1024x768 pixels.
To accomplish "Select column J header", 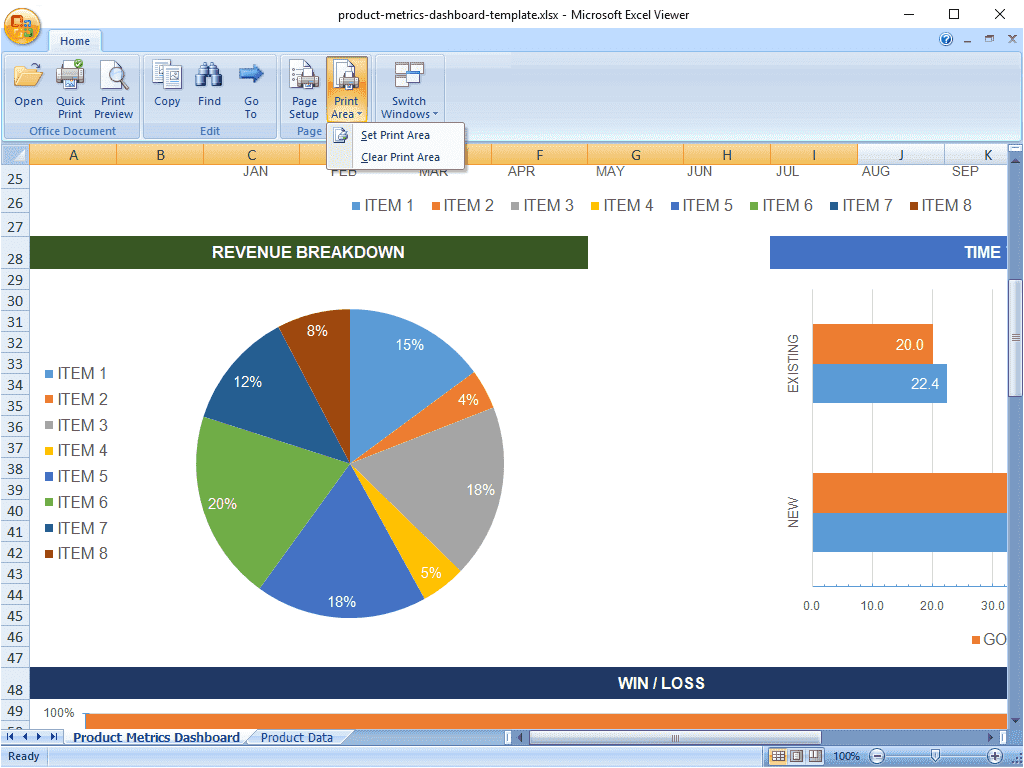I will (x=901, y=155).
